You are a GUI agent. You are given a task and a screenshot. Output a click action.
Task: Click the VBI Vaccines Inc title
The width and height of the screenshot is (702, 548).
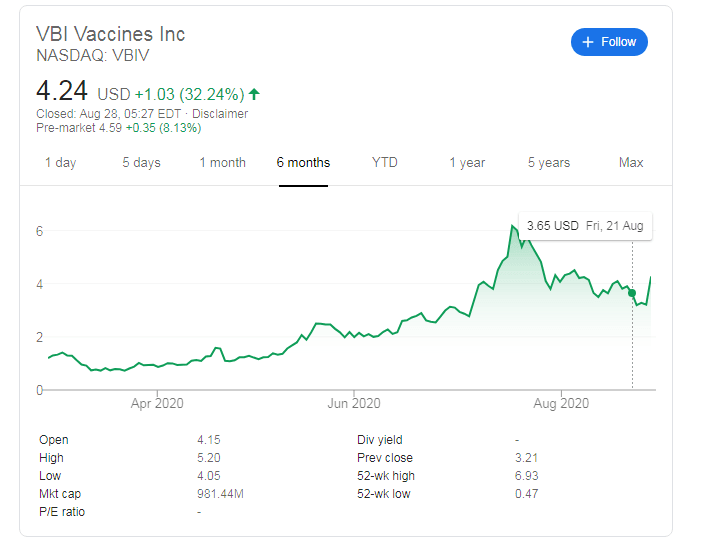(110, 33)
